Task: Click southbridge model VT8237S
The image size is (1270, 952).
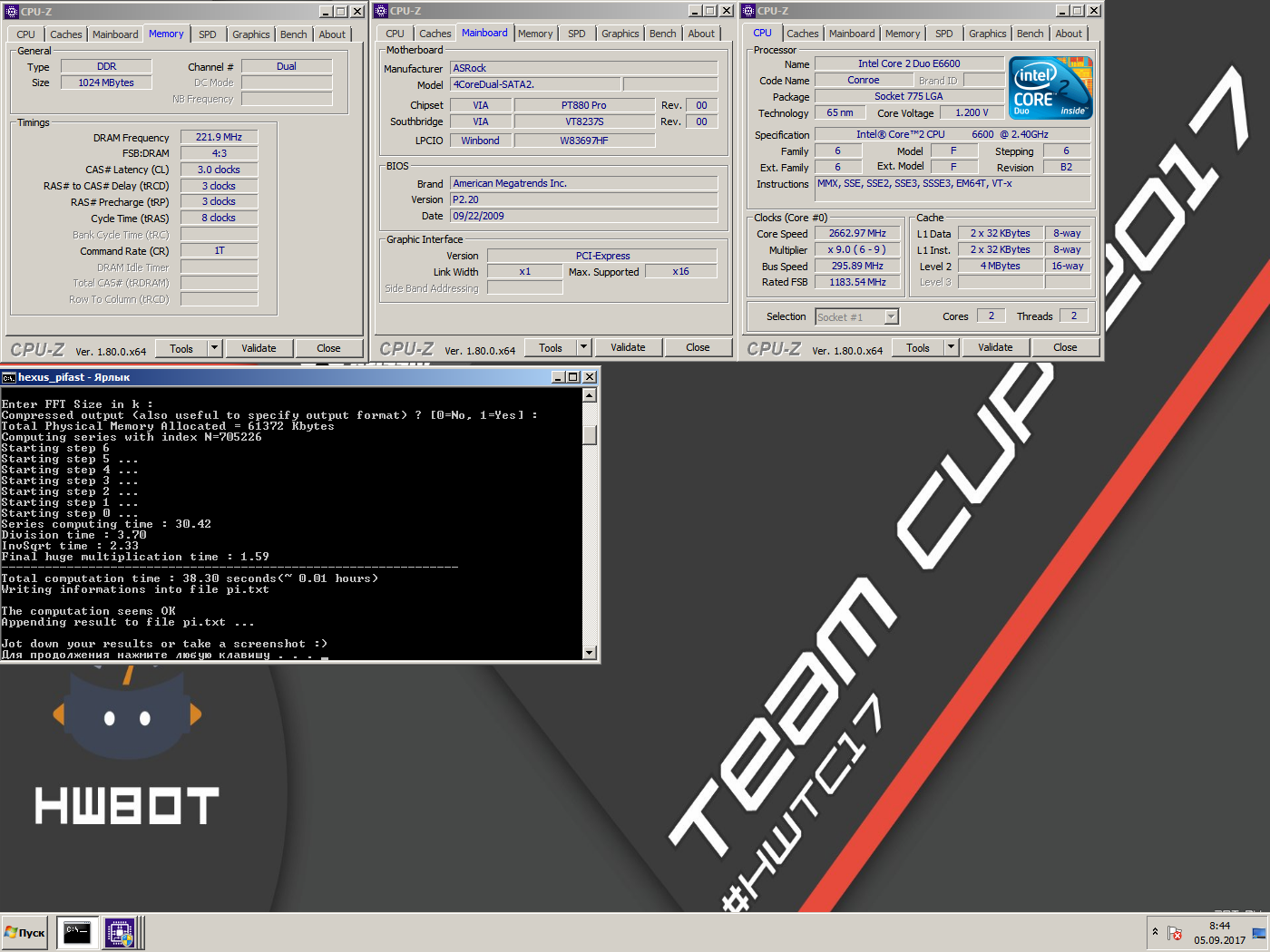Action: 584,121
